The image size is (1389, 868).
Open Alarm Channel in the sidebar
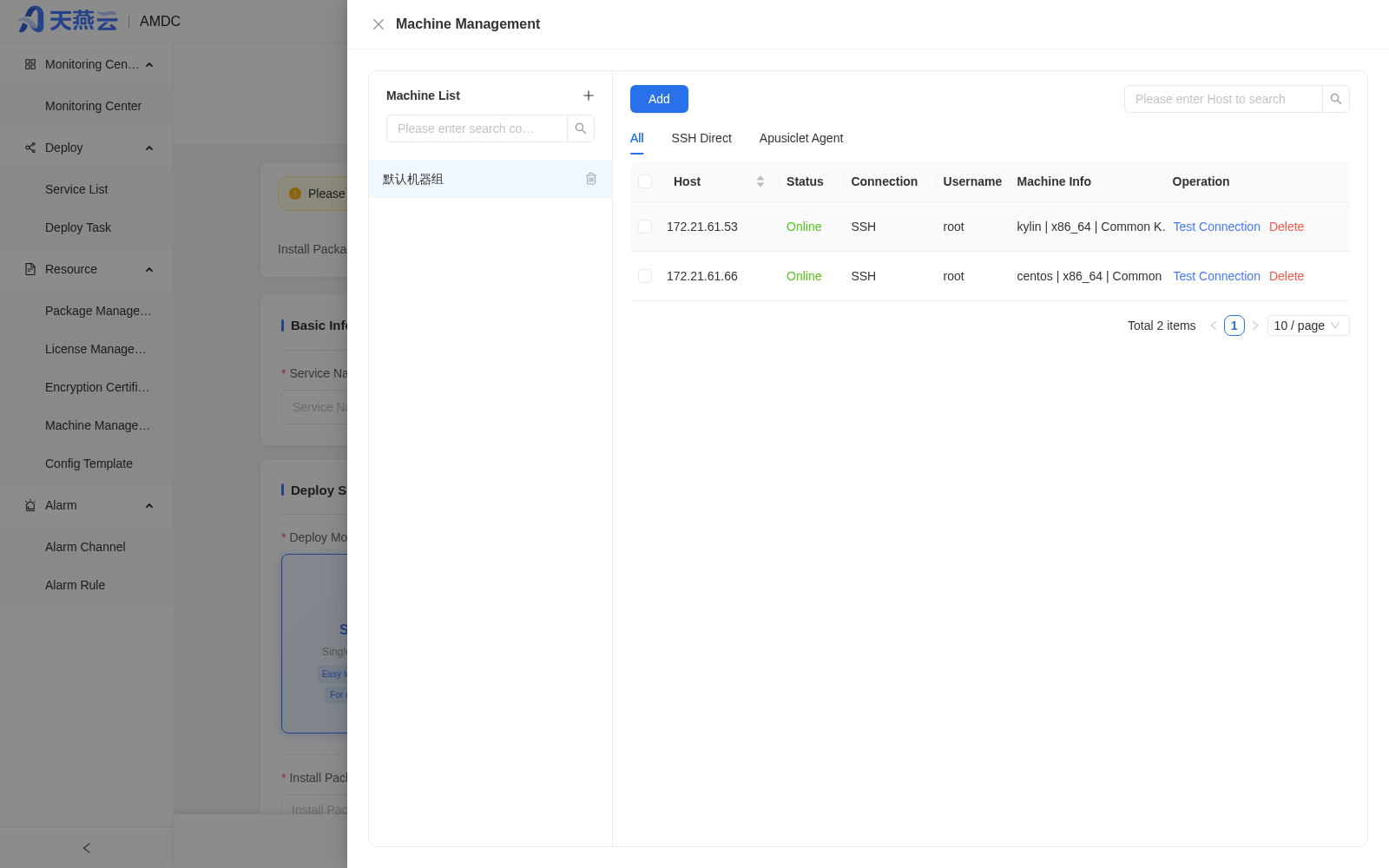tap(87, 547)
